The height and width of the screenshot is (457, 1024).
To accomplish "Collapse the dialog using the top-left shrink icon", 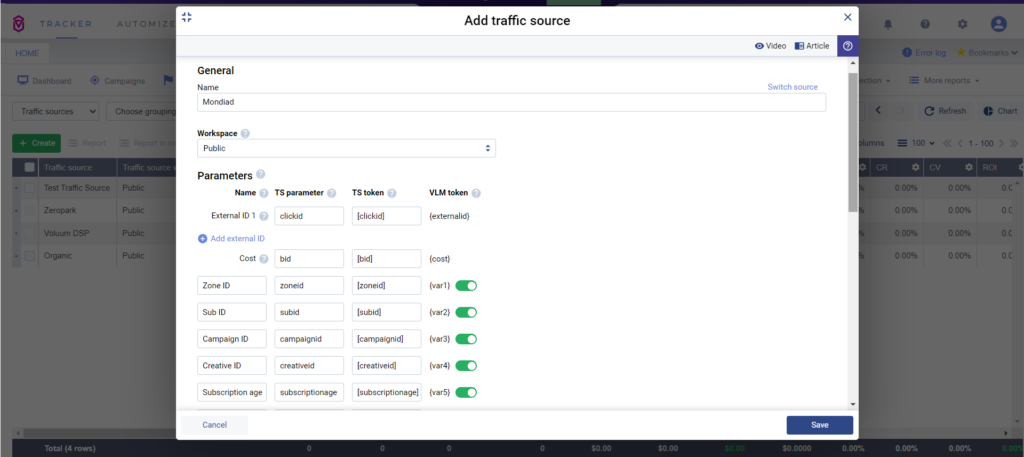I will pyautogui.click(x=187, y=17).
